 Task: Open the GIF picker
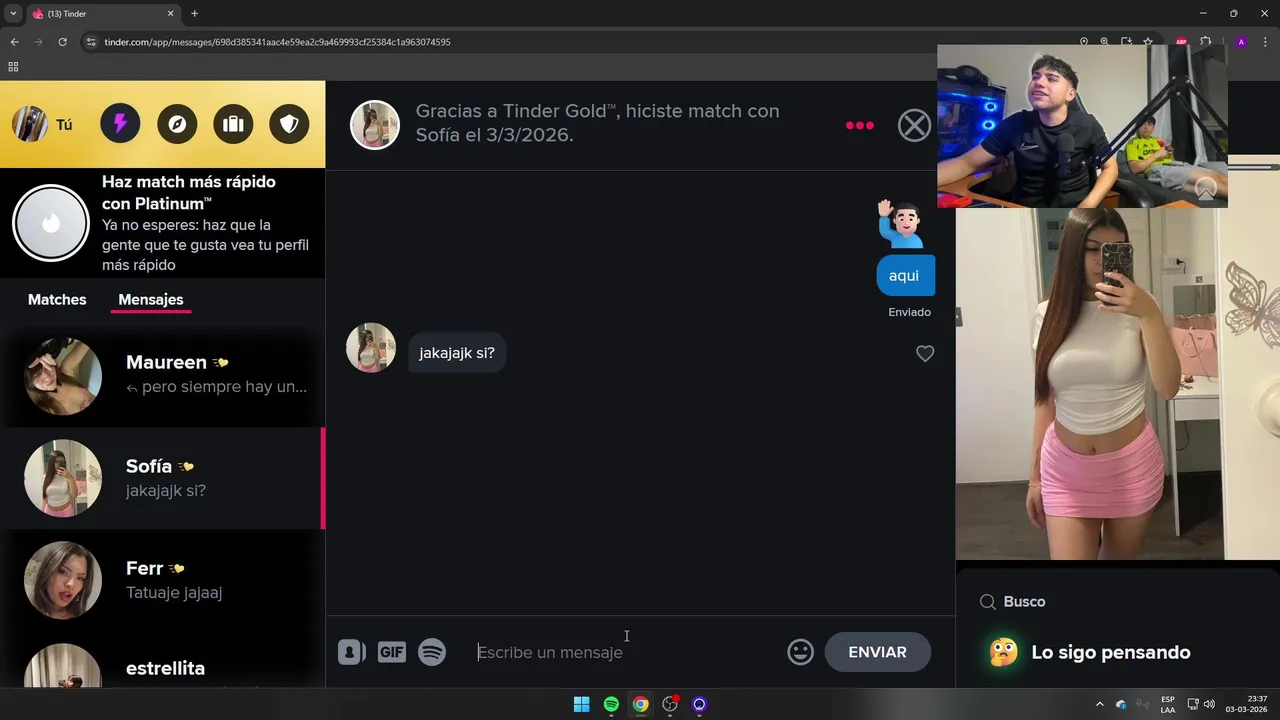click(x=391, y=652)
